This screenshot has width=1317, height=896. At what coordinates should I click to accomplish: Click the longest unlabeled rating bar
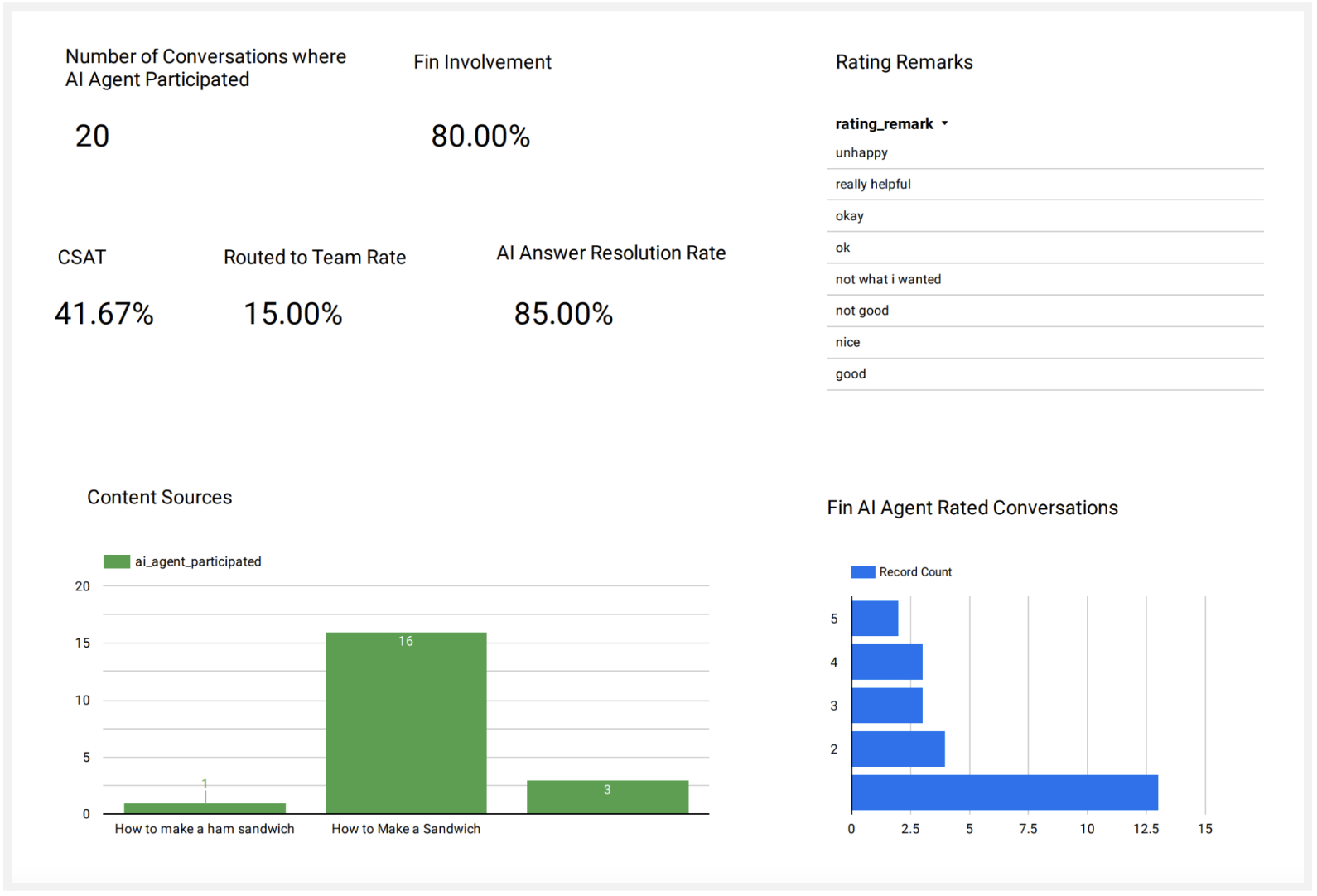tap(1005, 793)
